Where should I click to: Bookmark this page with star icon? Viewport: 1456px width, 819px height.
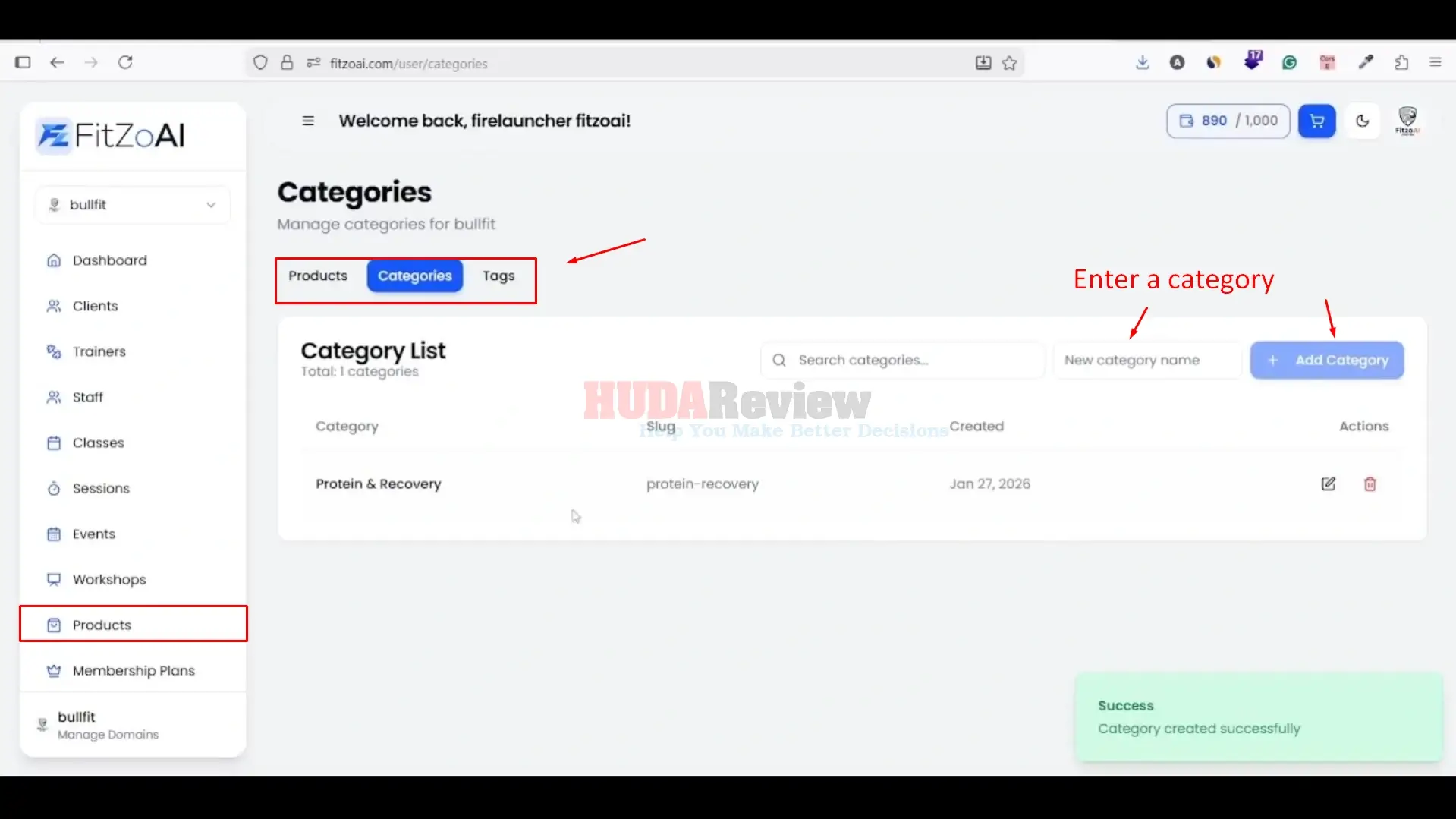click(1009, 63)
